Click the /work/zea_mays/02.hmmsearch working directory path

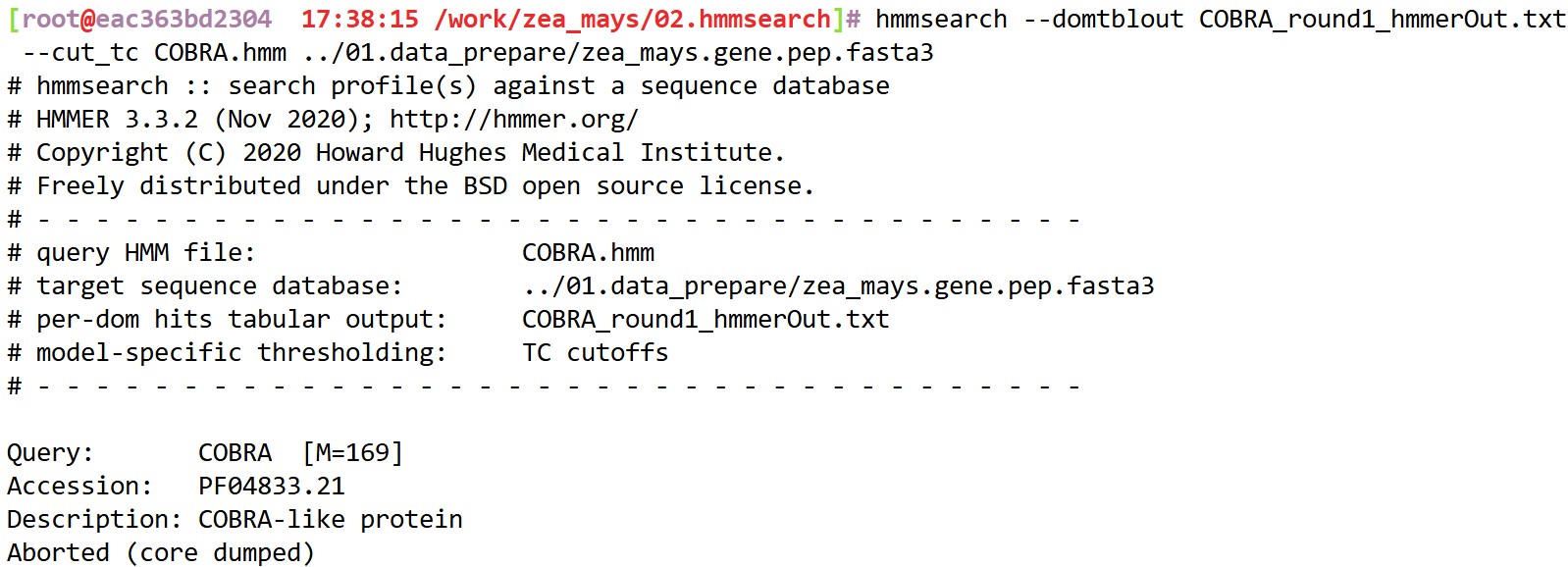point(633,20)
